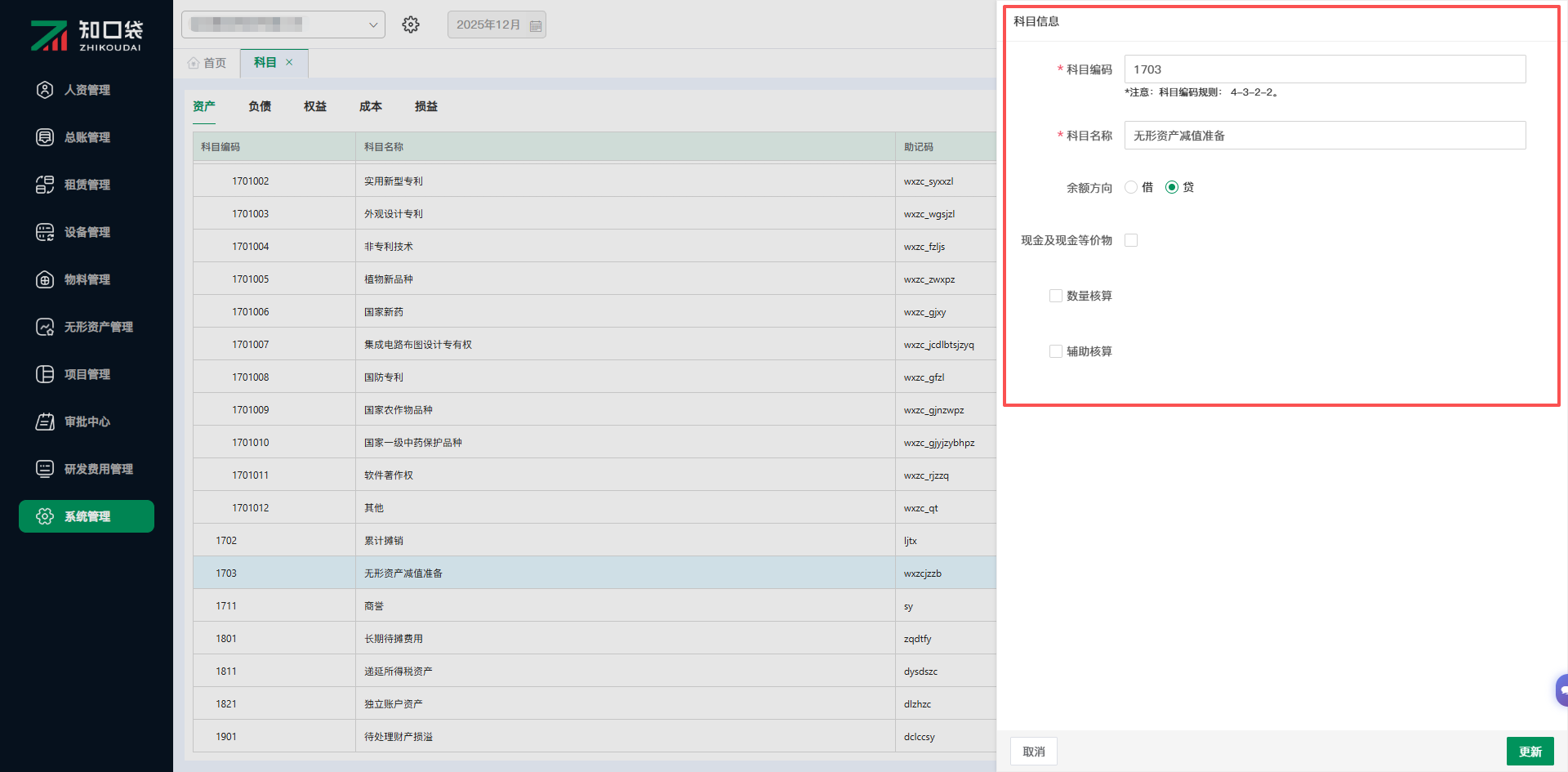The height and width of the screenshot is (772, 1568).
Task: Select row 1801 长期待摊费用
Action: coord(595,639)
